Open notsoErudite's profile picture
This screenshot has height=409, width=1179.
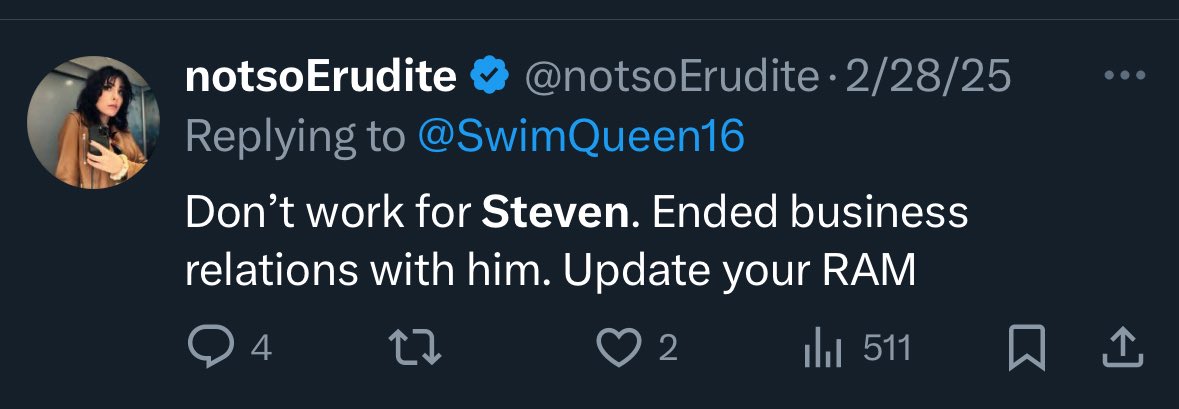coord(94,122)
